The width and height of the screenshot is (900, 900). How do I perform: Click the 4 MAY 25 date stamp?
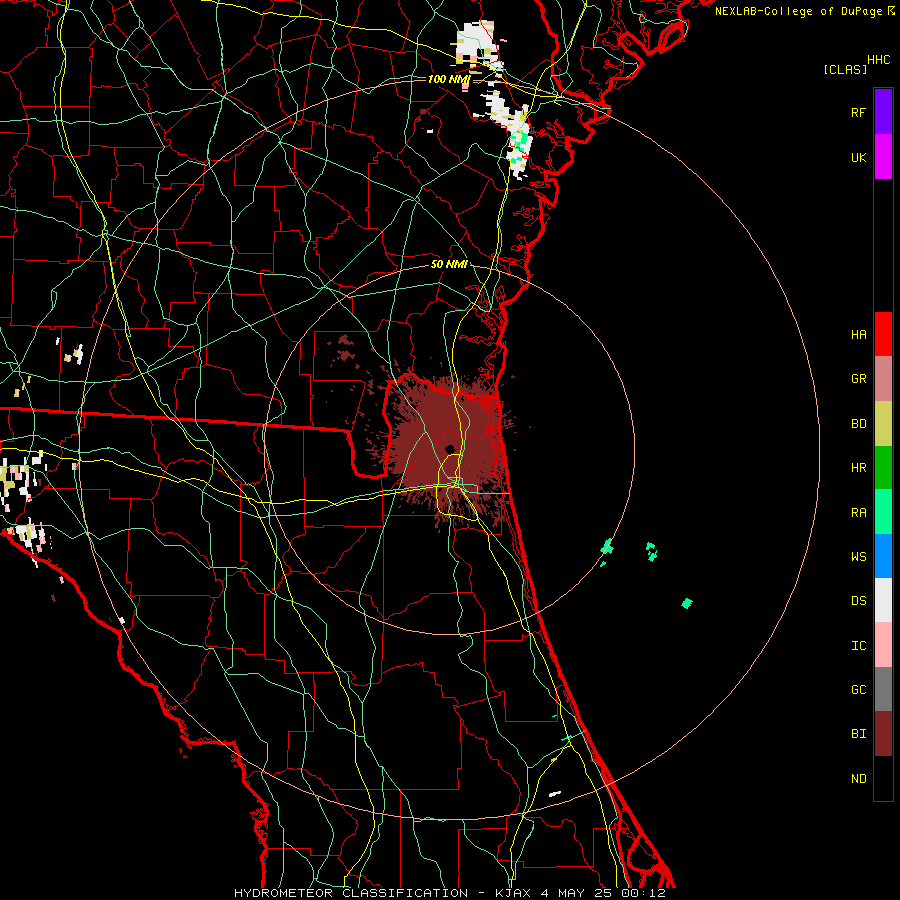(577, 893)
